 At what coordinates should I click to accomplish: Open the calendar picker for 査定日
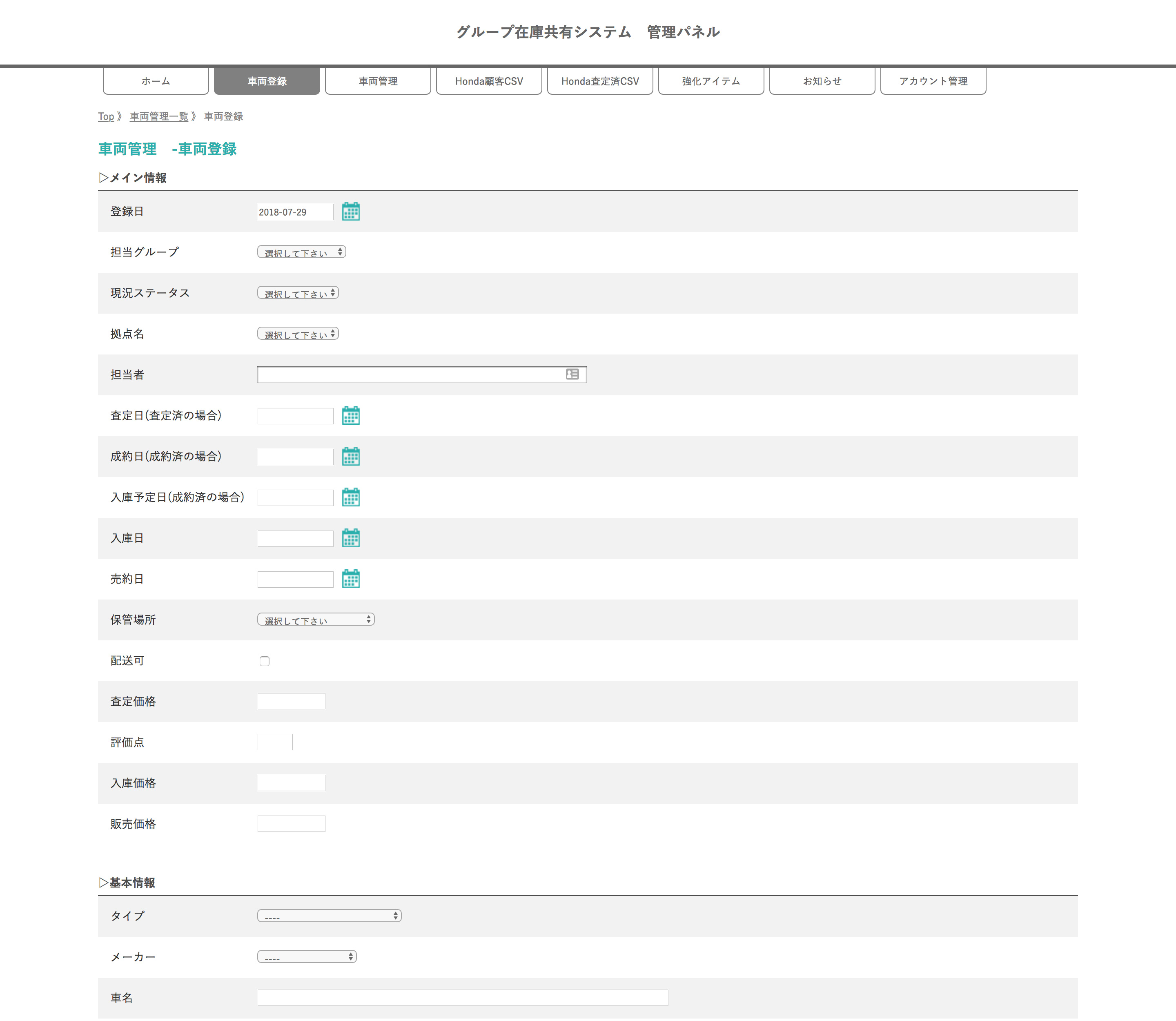[x=352, y=416]
